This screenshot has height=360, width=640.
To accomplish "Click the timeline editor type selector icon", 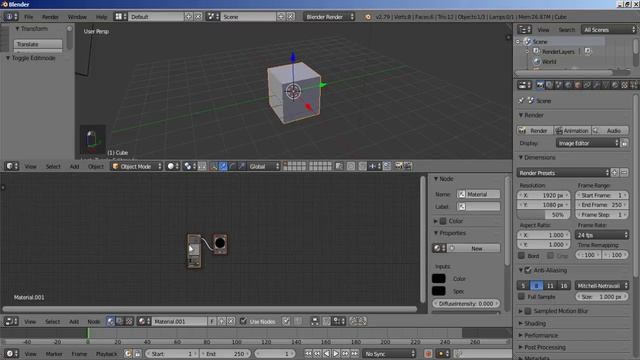I will (11, 353).
